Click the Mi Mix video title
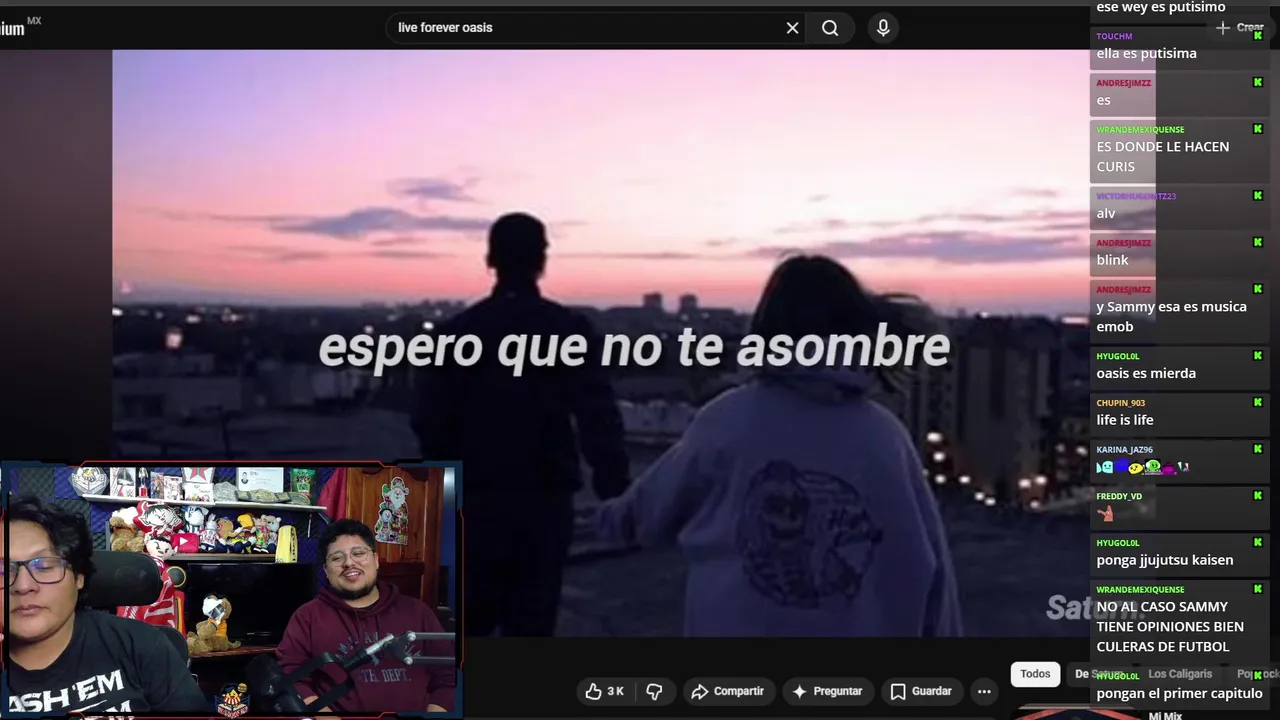Screen dimensions: 1280x720 [x=1165, y=715]
